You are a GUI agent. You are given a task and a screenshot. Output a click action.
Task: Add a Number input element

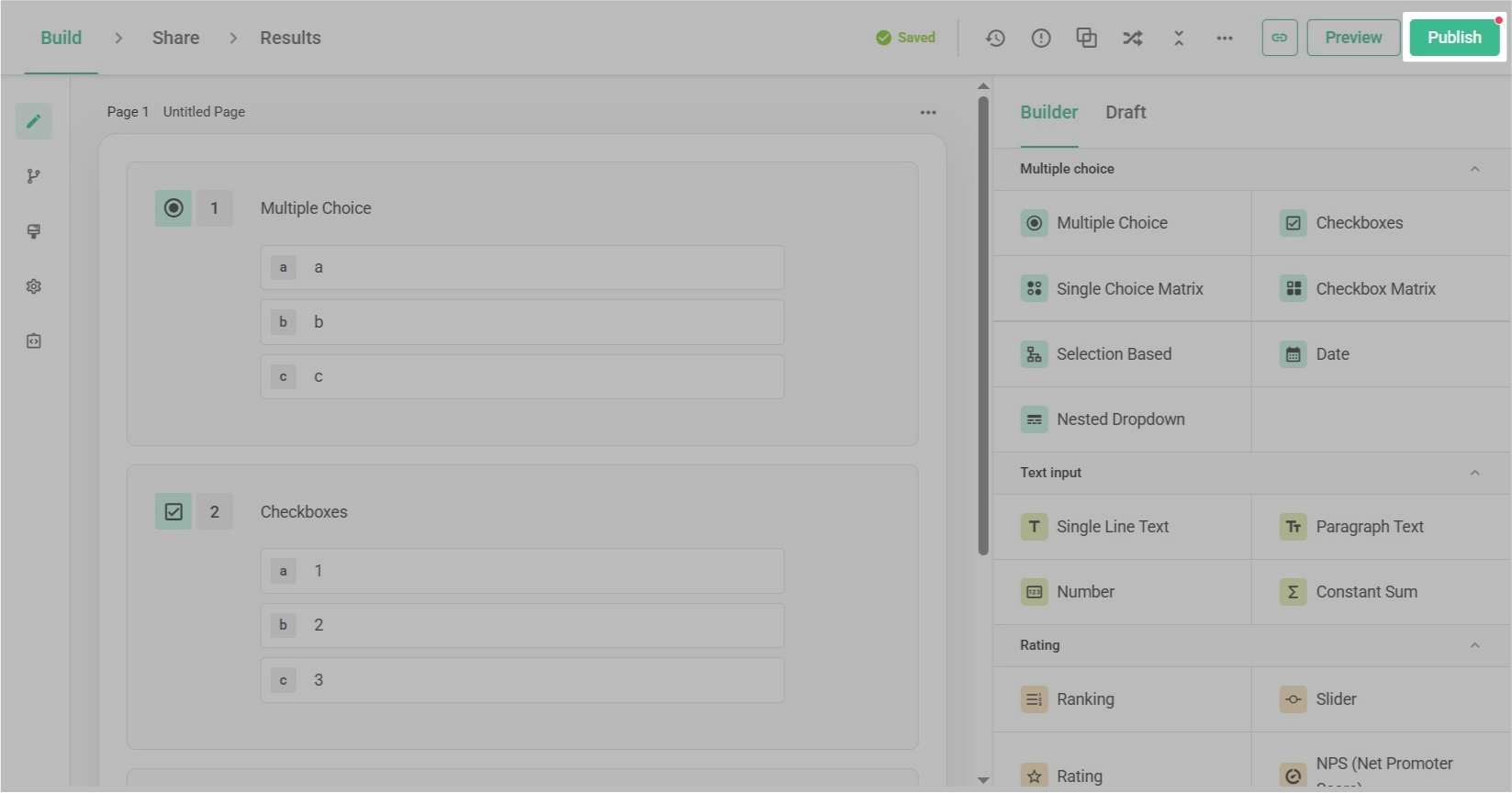click(x=1122, y=592)
